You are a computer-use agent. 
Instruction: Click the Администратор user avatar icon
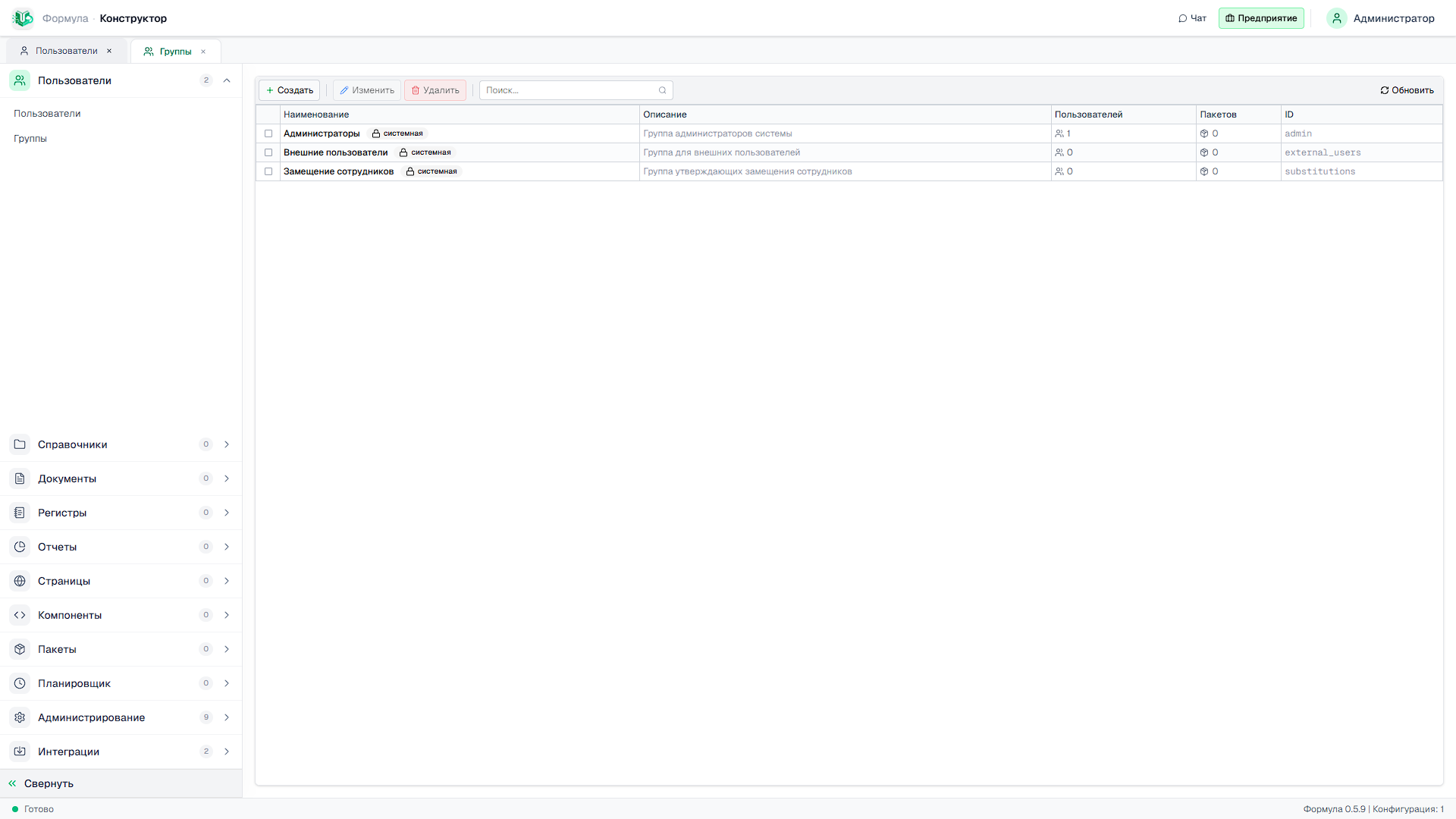tap(1337, 18)
